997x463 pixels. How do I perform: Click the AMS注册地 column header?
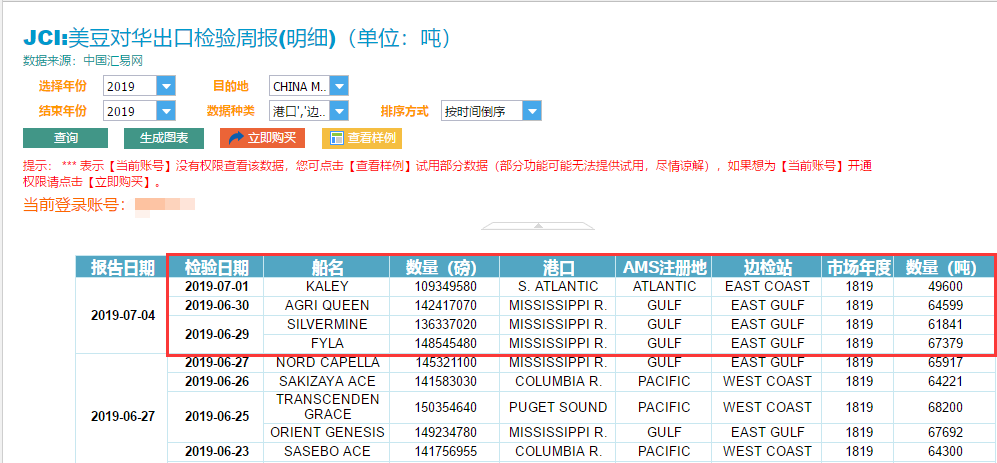point(664,267)
